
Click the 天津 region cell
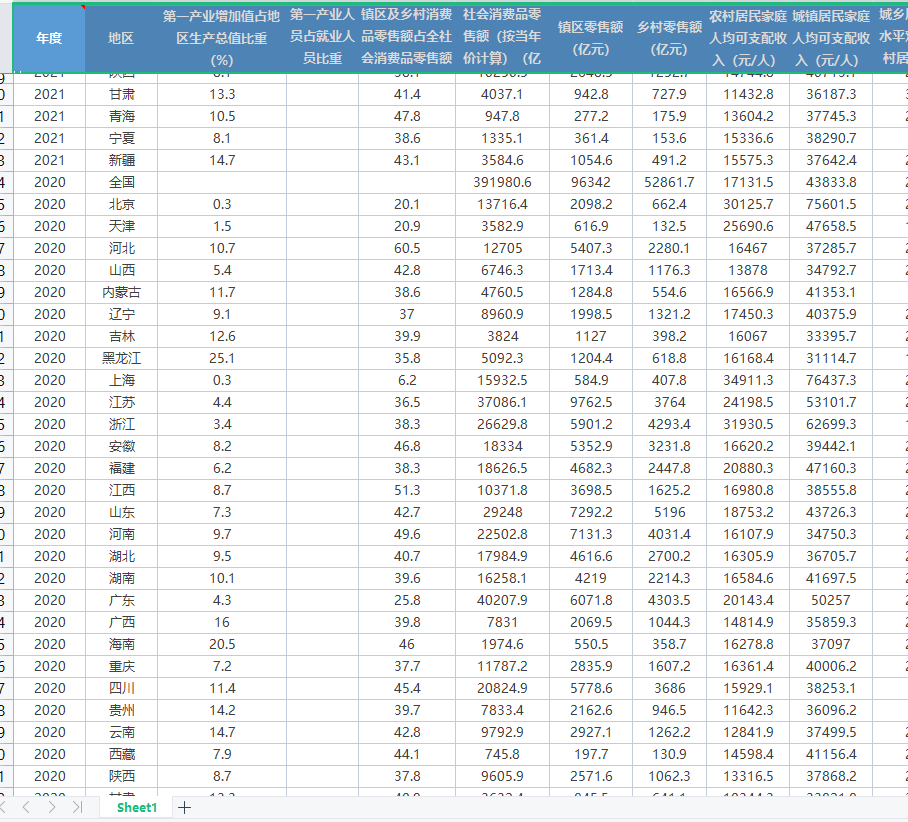tap(121, 226)
